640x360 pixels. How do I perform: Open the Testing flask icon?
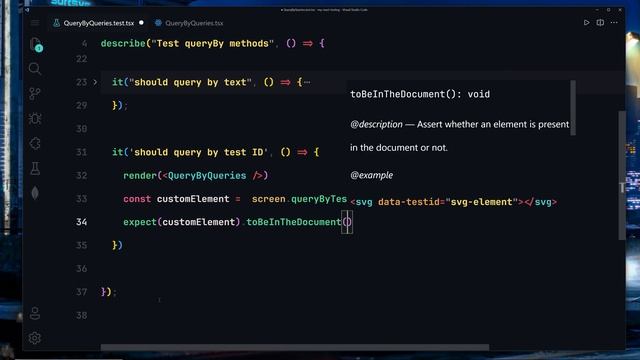35,168
